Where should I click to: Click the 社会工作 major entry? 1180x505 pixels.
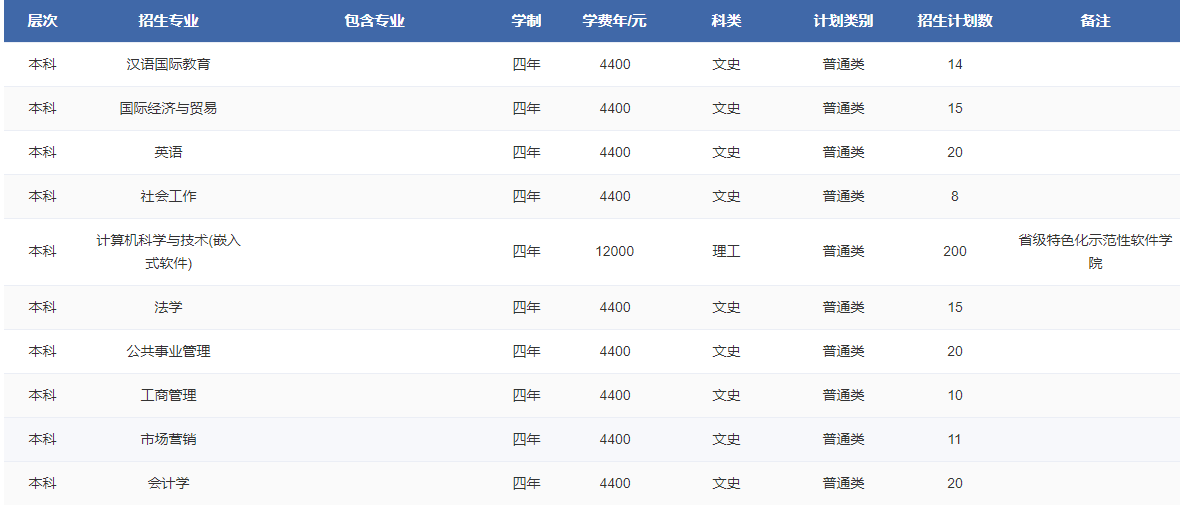pyautogui.click(x=168, y=196)
